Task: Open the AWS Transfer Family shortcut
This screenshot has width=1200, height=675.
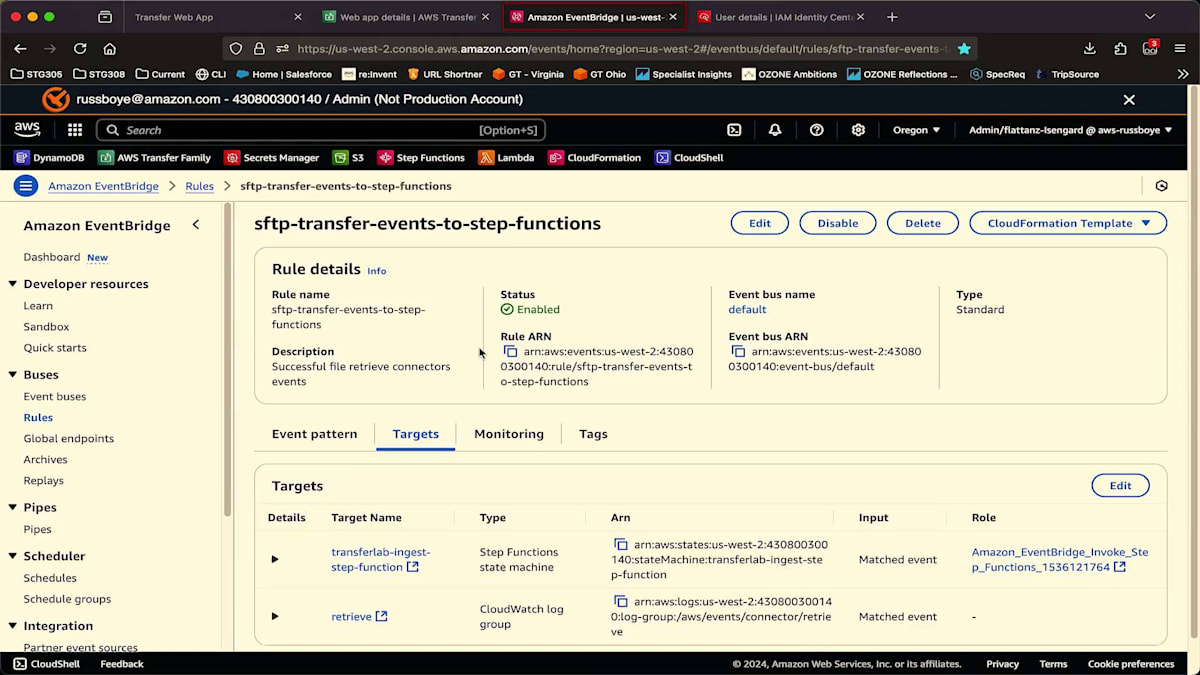Action: point(155,158)
